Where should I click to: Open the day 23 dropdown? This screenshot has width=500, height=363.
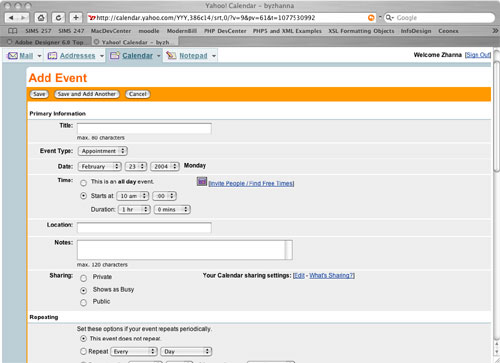coord(136,166)
